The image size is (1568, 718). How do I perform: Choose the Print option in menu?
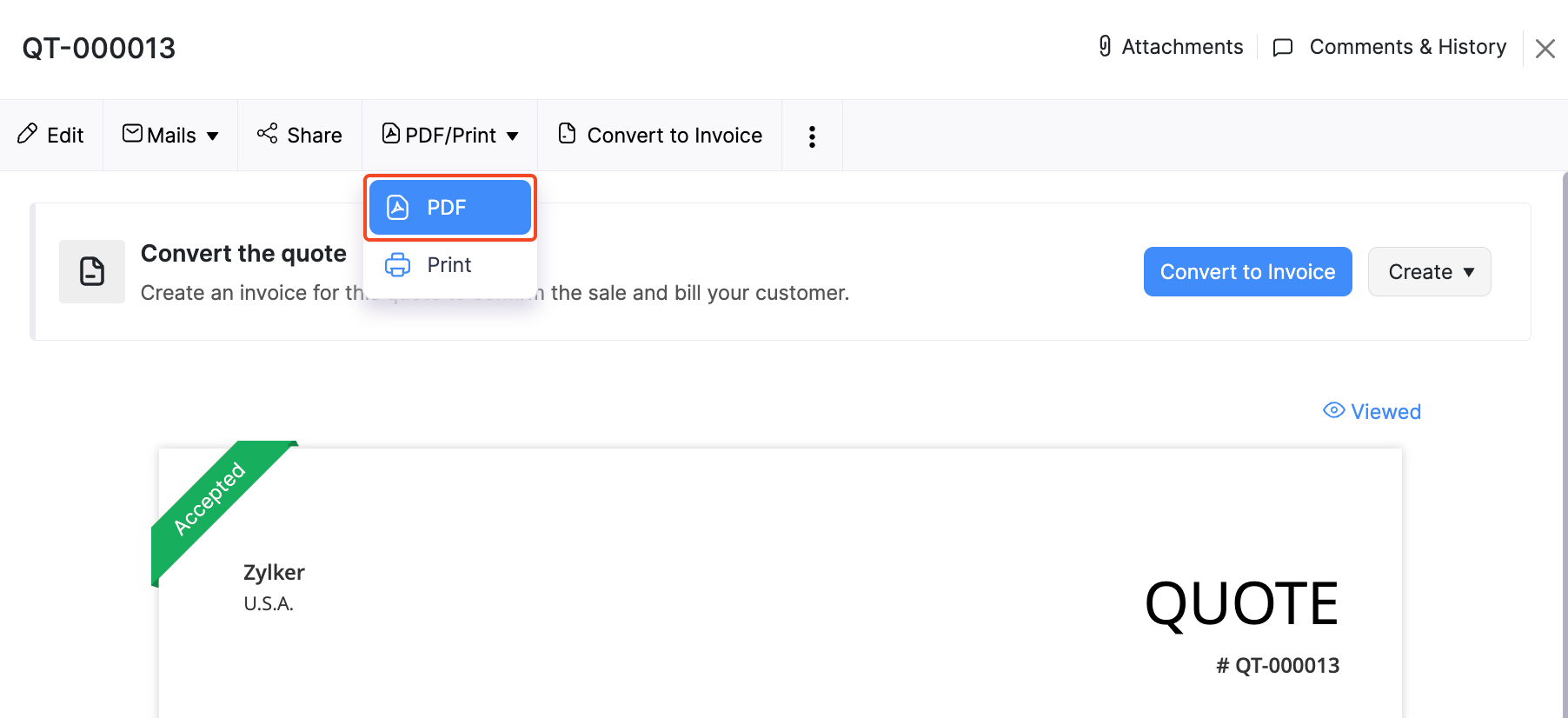[x=450, y=265]
